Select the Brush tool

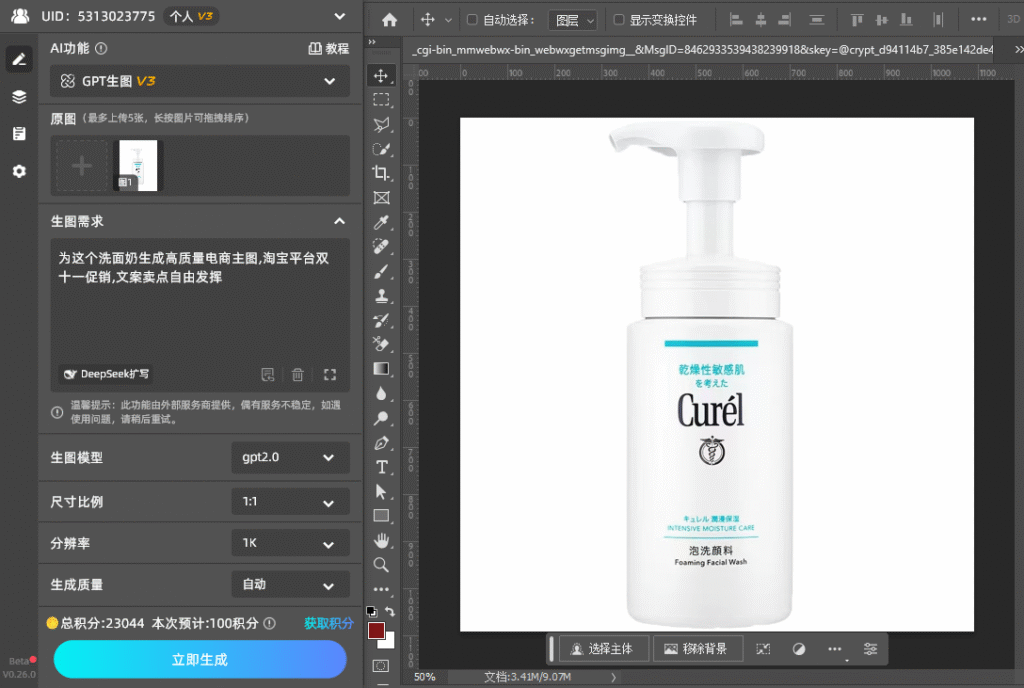[381, 271]
